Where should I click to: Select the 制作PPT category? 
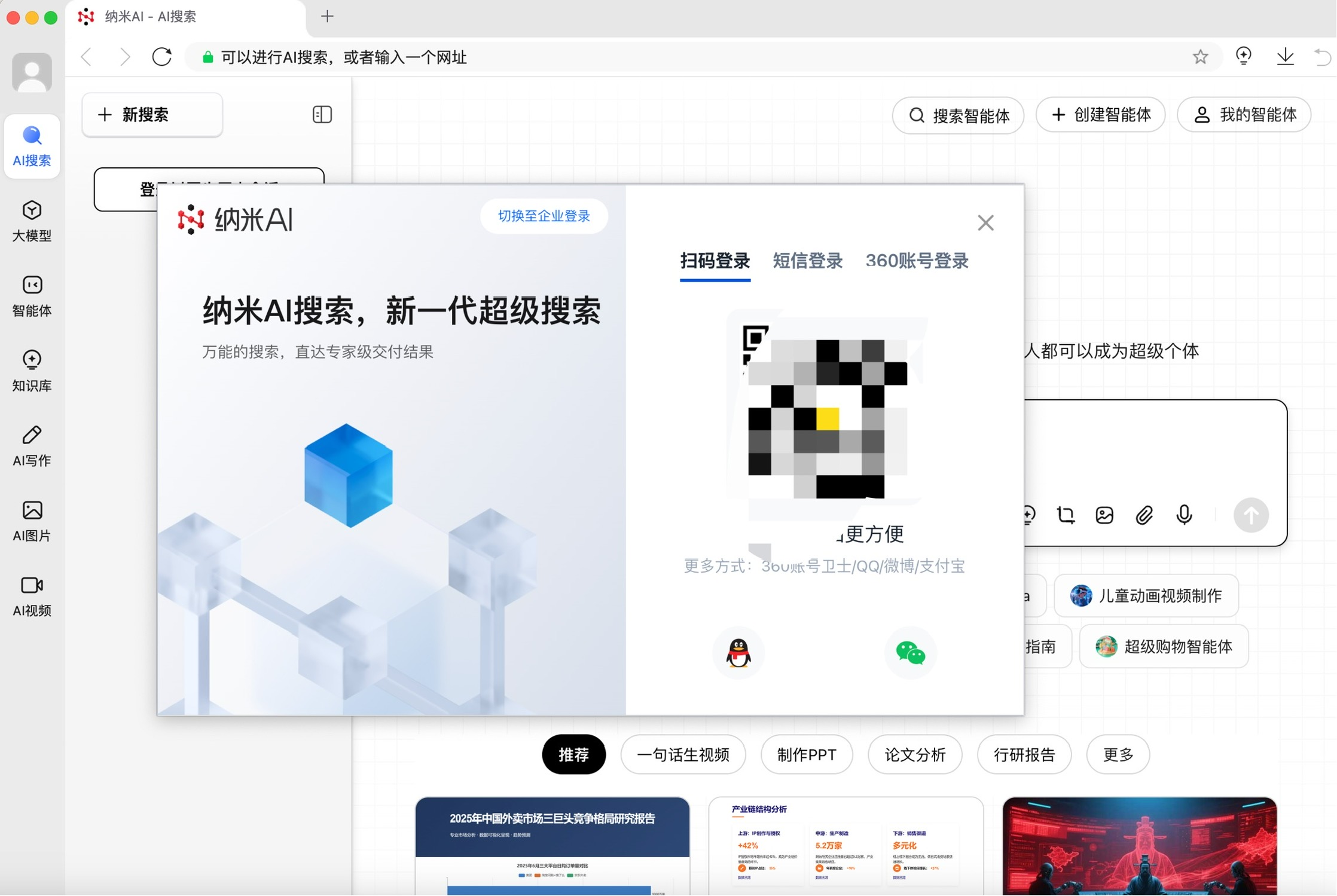(807, 754)
